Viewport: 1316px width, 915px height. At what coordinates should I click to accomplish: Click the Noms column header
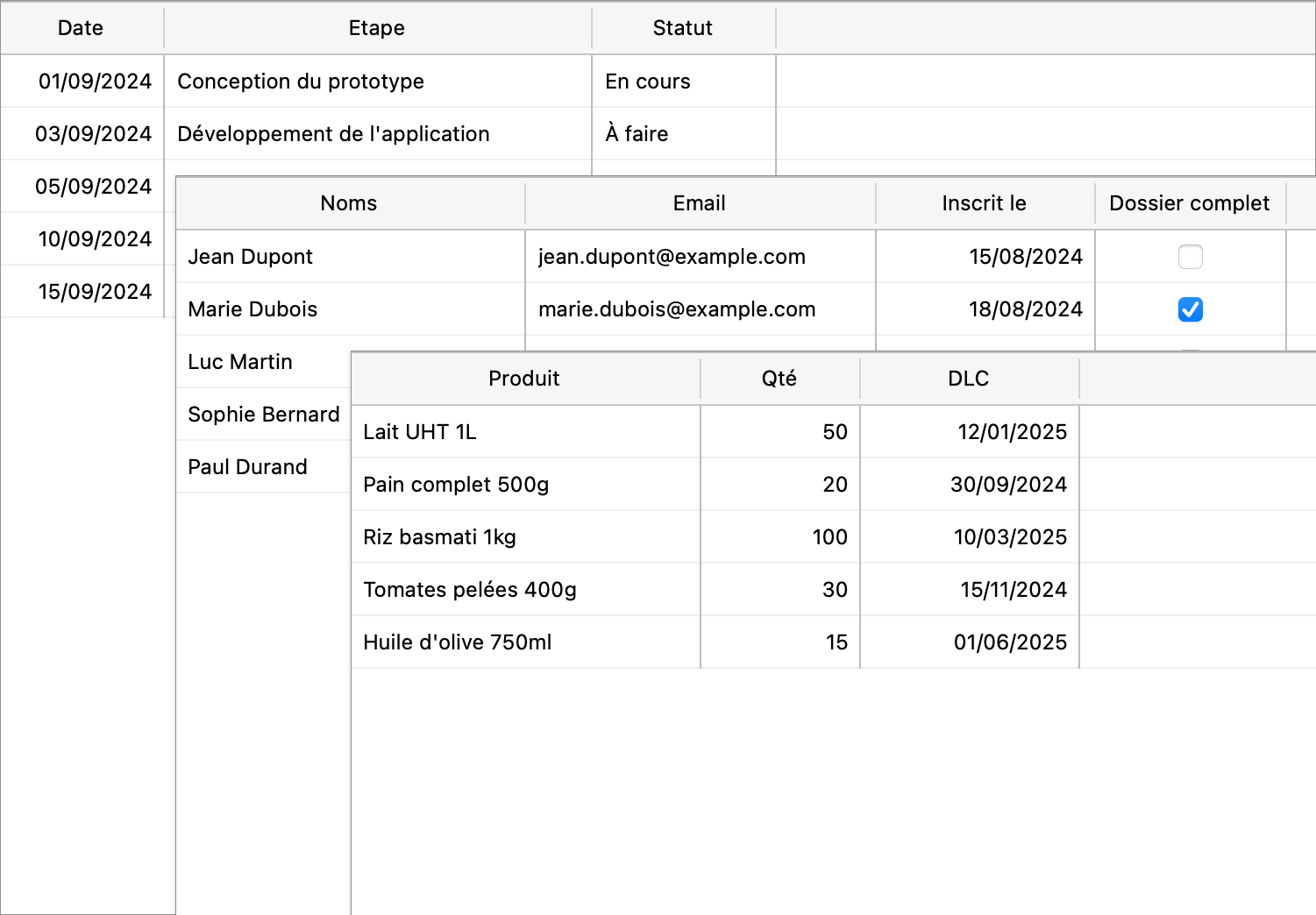pyautogui.click(x=349, y=203)
